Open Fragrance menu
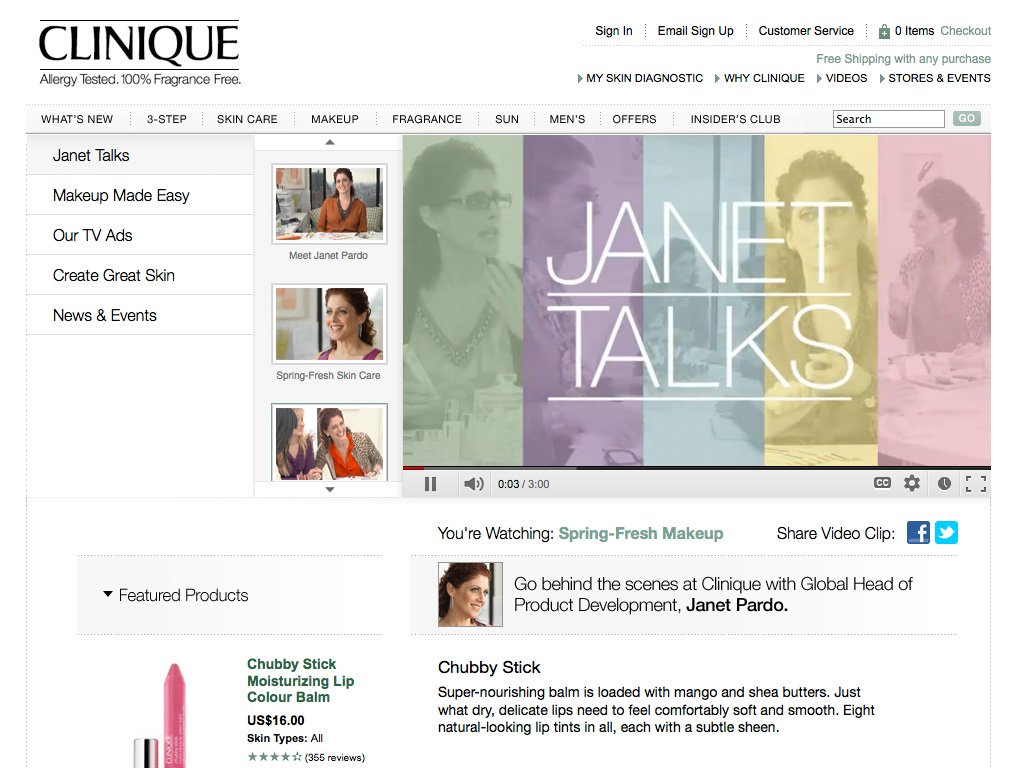Image resolution: width=1024 pixels, height=768 pixels. pyautogui.click(x=426, y=119)
